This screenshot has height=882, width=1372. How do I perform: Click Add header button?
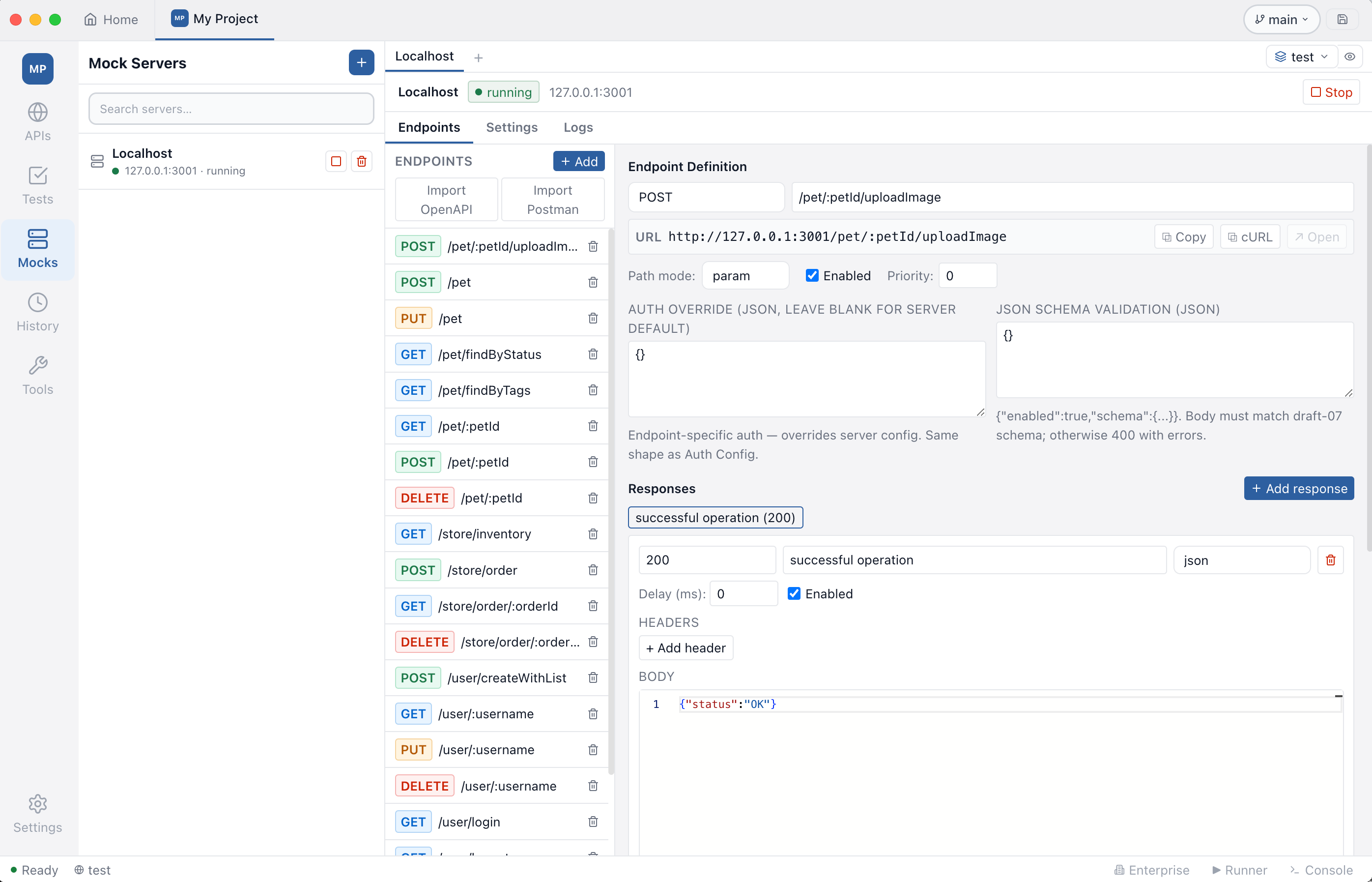(x=686, y=648)
